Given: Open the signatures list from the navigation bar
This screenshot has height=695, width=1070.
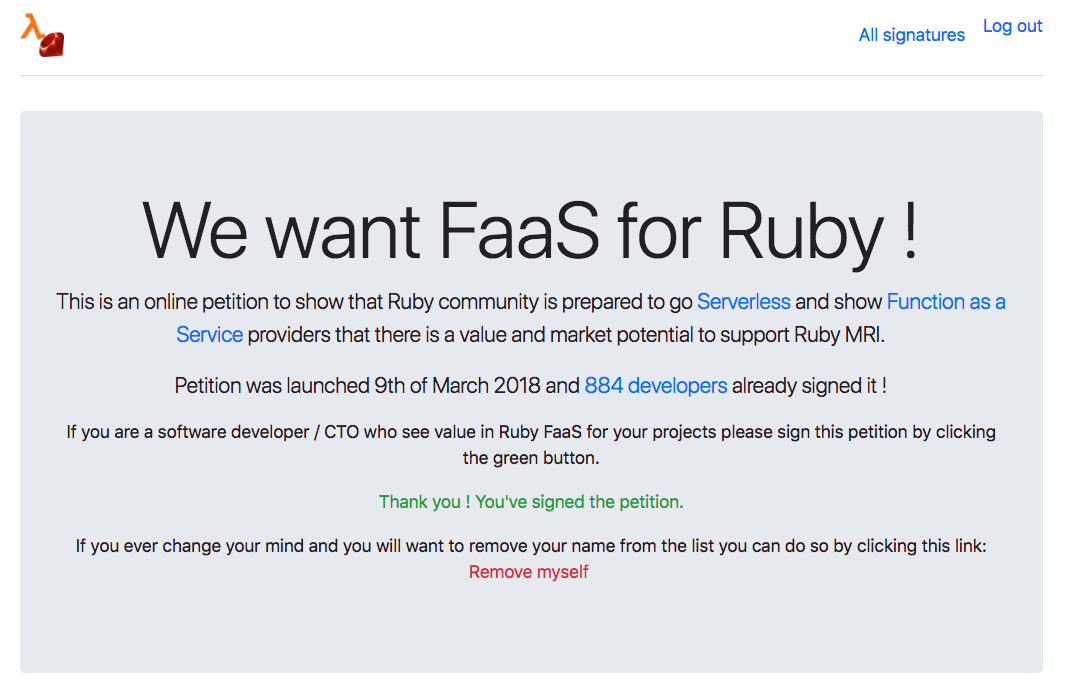Looking at the screenshot, I should click(x=911, y=34).
